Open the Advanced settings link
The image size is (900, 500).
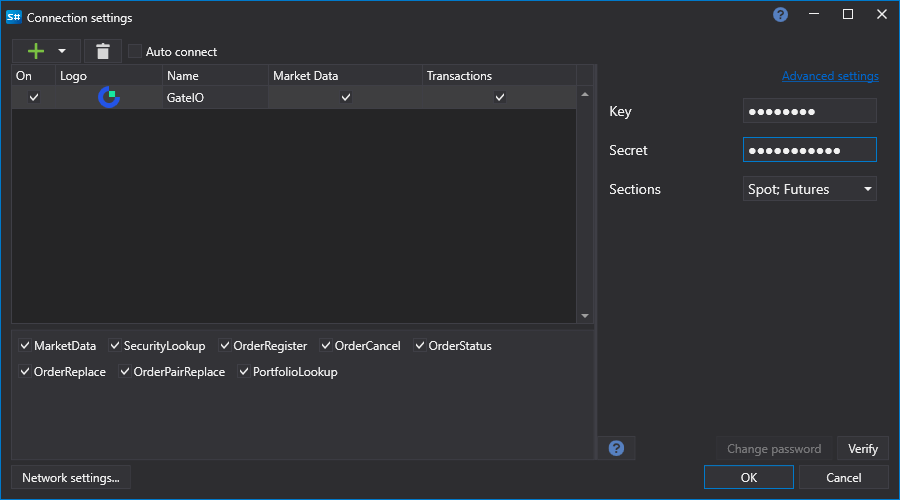pos(830,76)
